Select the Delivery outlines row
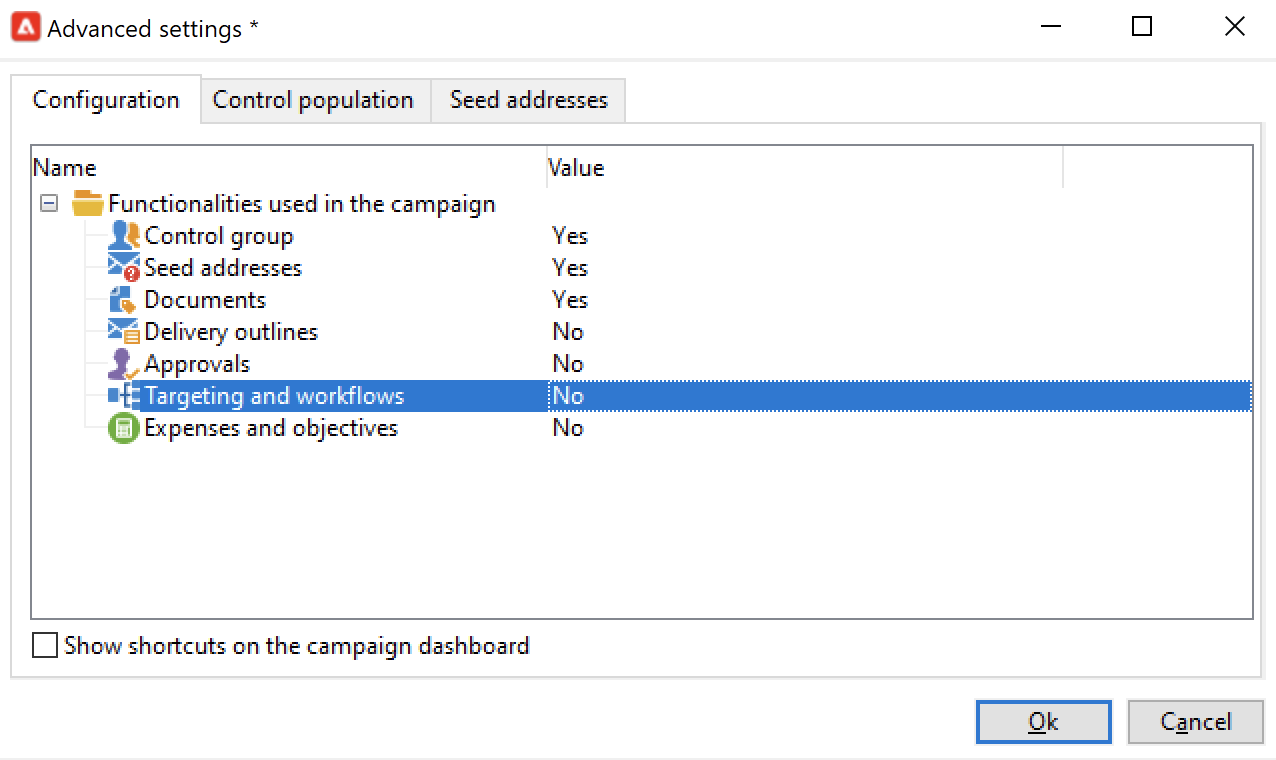This screenshot has height=760, width=1276. [231, 332]
